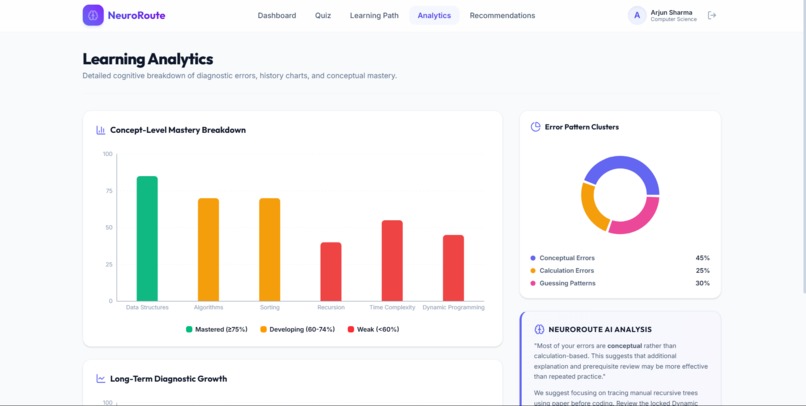The image size is (806, 406).
Task: Click the 'Recursion' axis label
Action: (331, 307)
